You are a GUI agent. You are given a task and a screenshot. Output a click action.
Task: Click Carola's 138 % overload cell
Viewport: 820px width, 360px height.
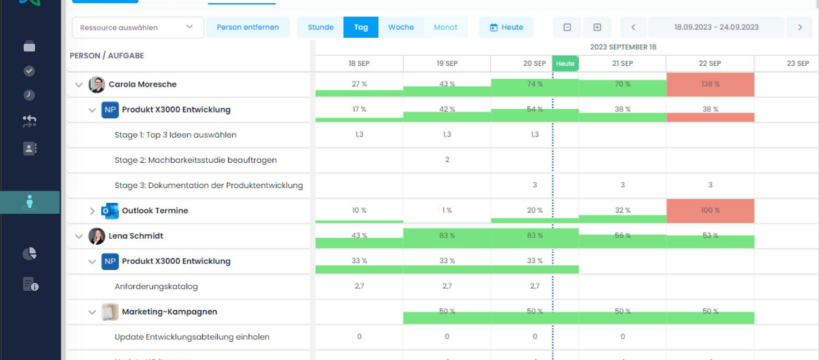[x=710, y=84]
